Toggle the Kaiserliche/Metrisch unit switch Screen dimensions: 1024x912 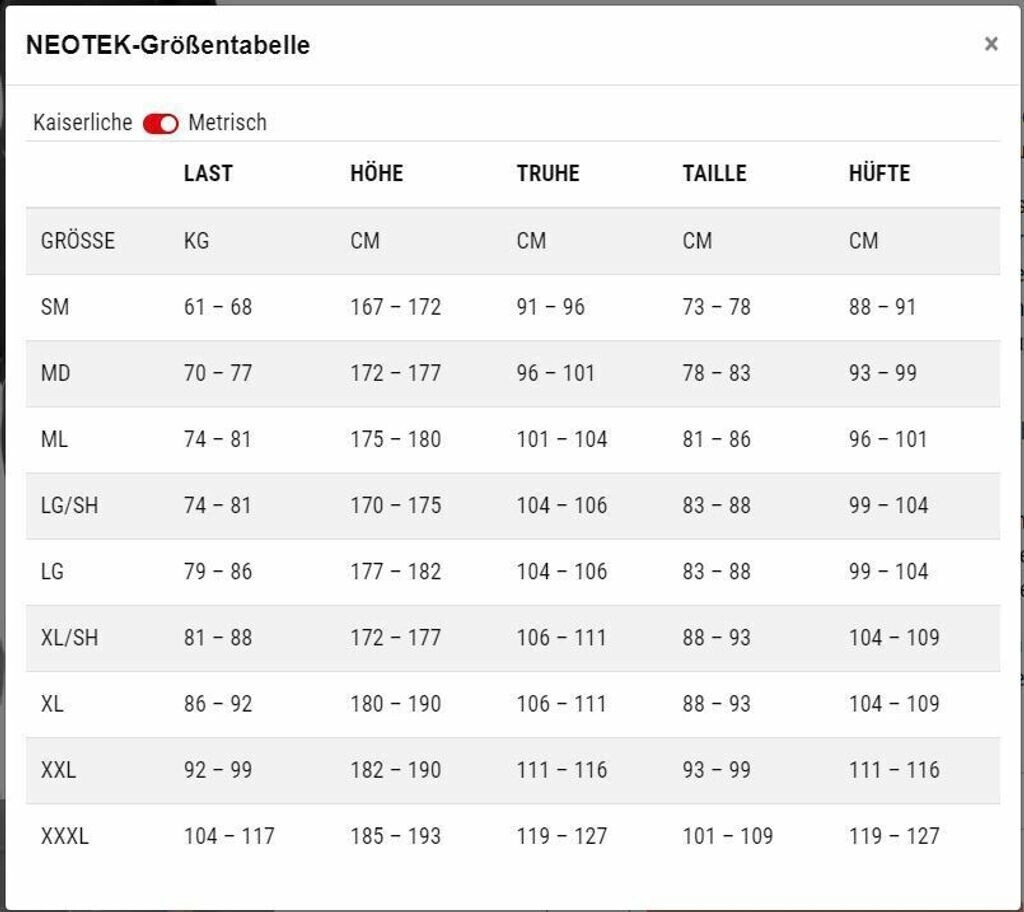[x=160, y=123]
